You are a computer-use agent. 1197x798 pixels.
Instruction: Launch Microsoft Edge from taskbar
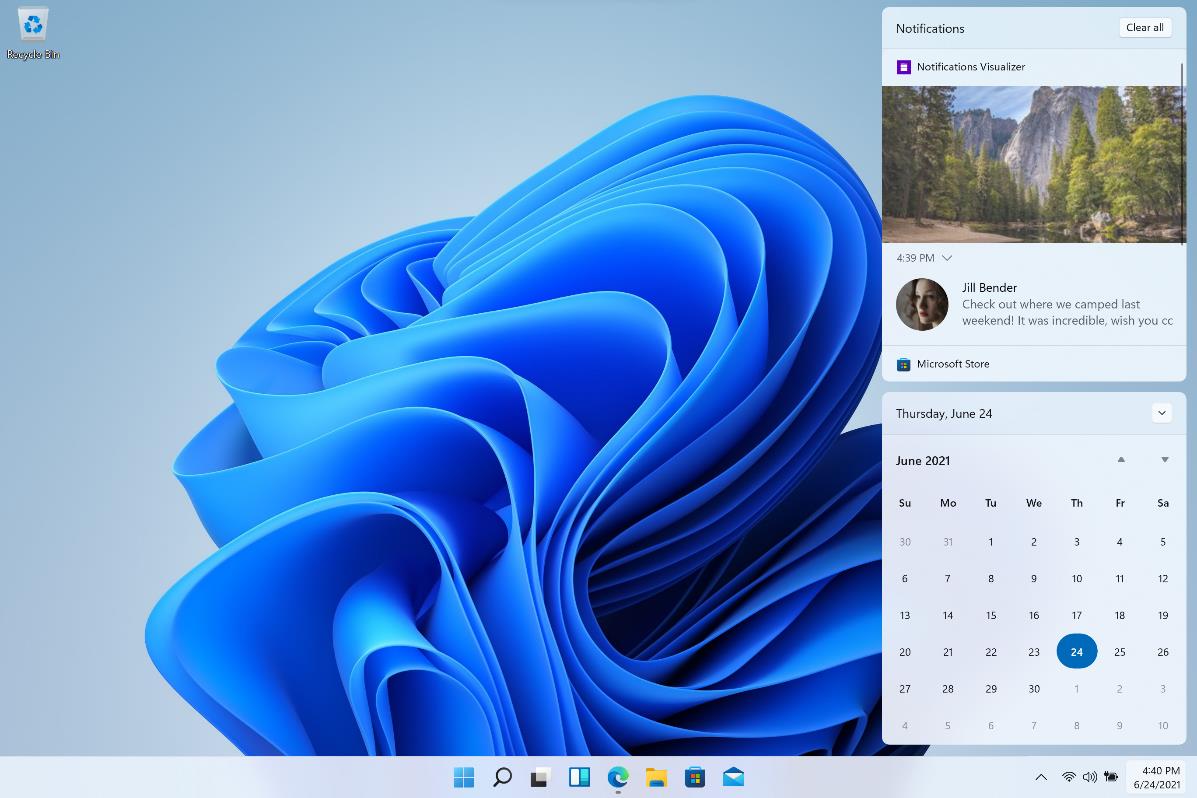coord(618,777)
